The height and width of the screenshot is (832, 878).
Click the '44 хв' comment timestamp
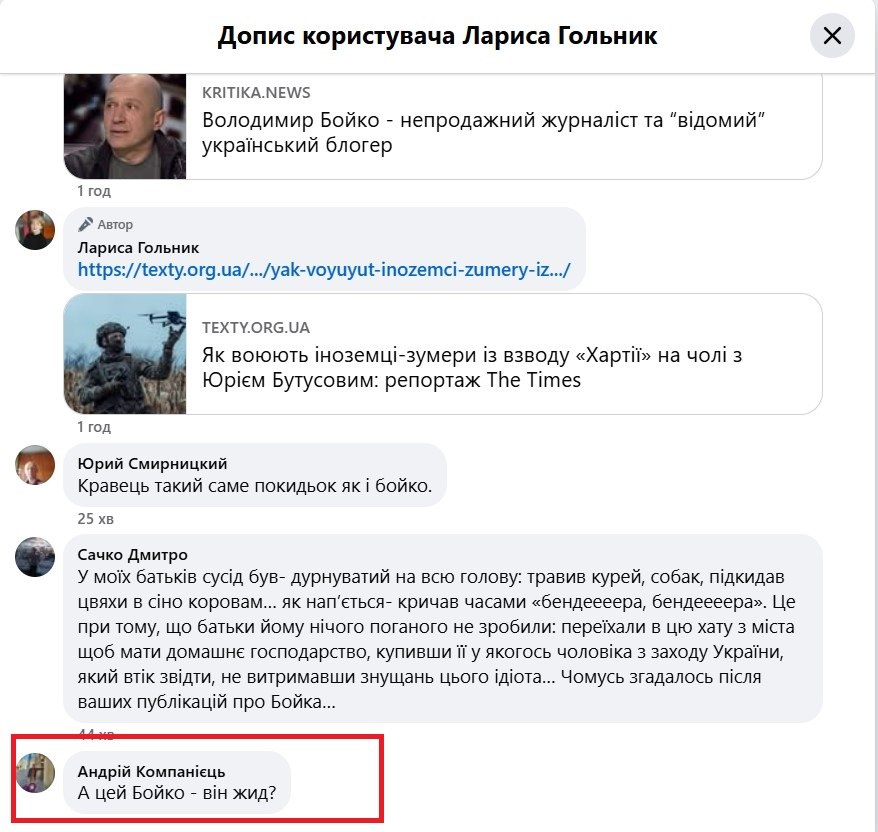coord(96,735)
